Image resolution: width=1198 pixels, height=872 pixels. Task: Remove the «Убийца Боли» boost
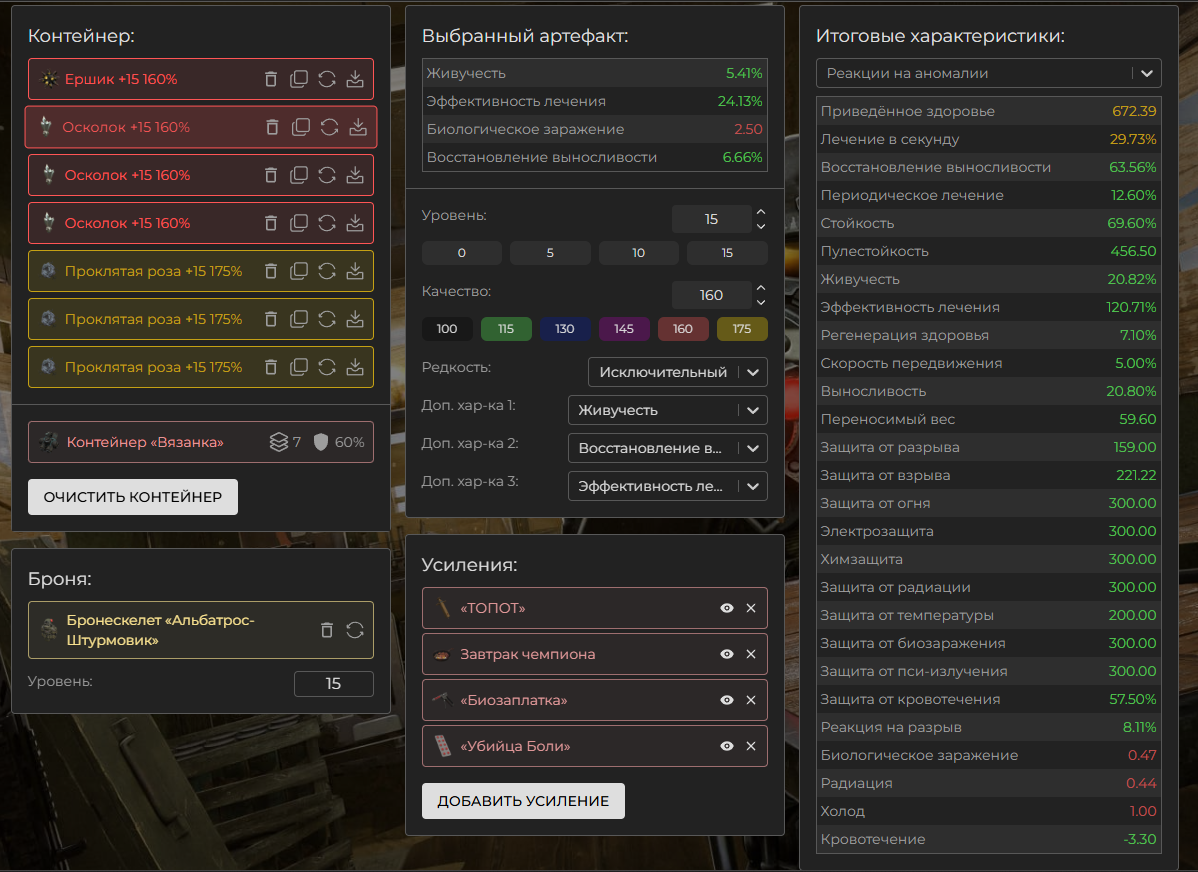click(751, 746)
